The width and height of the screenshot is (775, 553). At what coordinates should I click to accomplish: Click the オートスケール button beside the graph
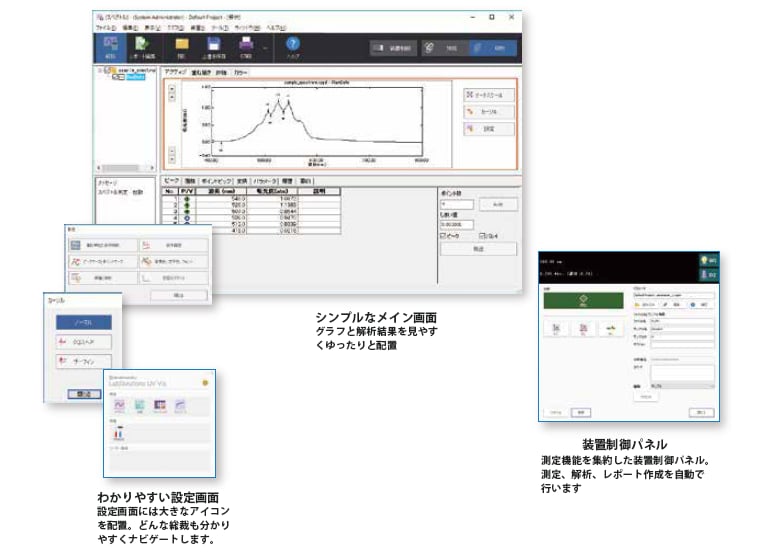click(489, 95)
